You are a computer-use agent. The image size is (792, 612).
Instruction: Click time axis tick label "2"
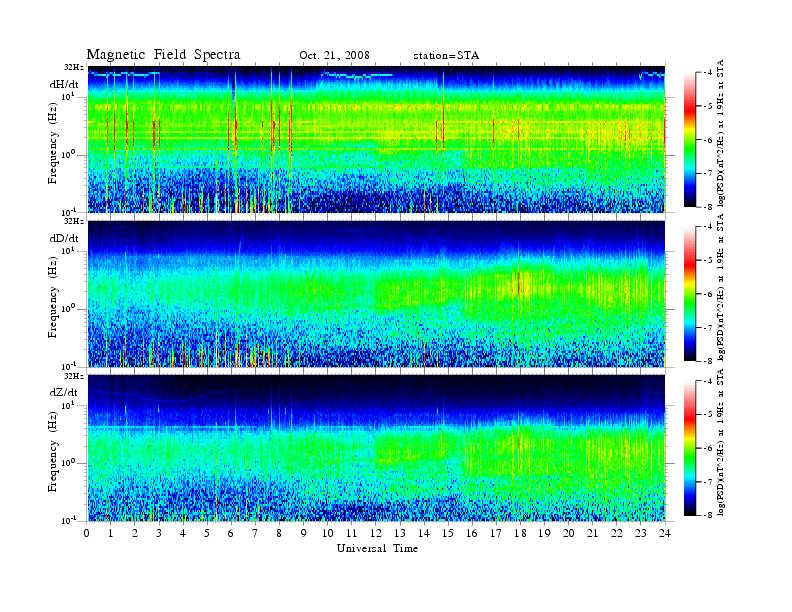coord(135,533)
